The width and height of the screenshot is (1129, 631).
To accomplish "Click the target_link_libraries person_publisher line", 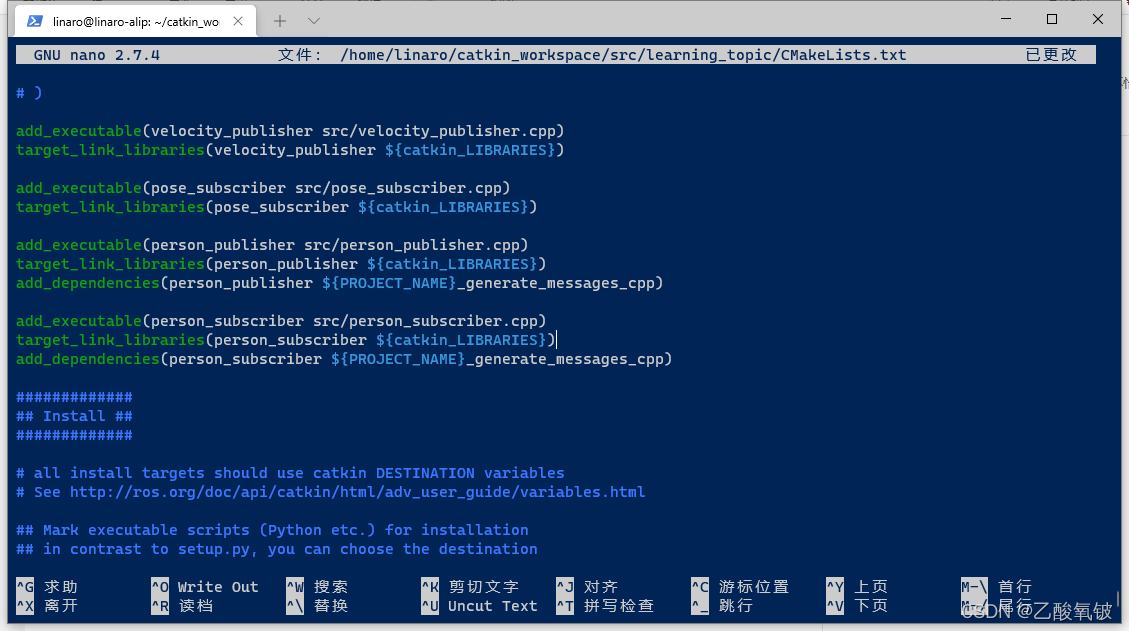I will coord(282,264).
